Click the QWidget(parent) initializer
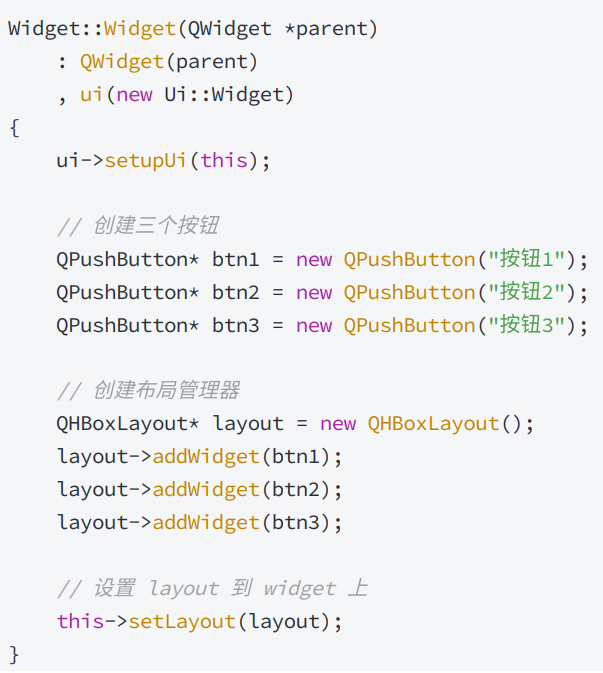Viewport: 603px width, 673px height. tap(169, 62)
